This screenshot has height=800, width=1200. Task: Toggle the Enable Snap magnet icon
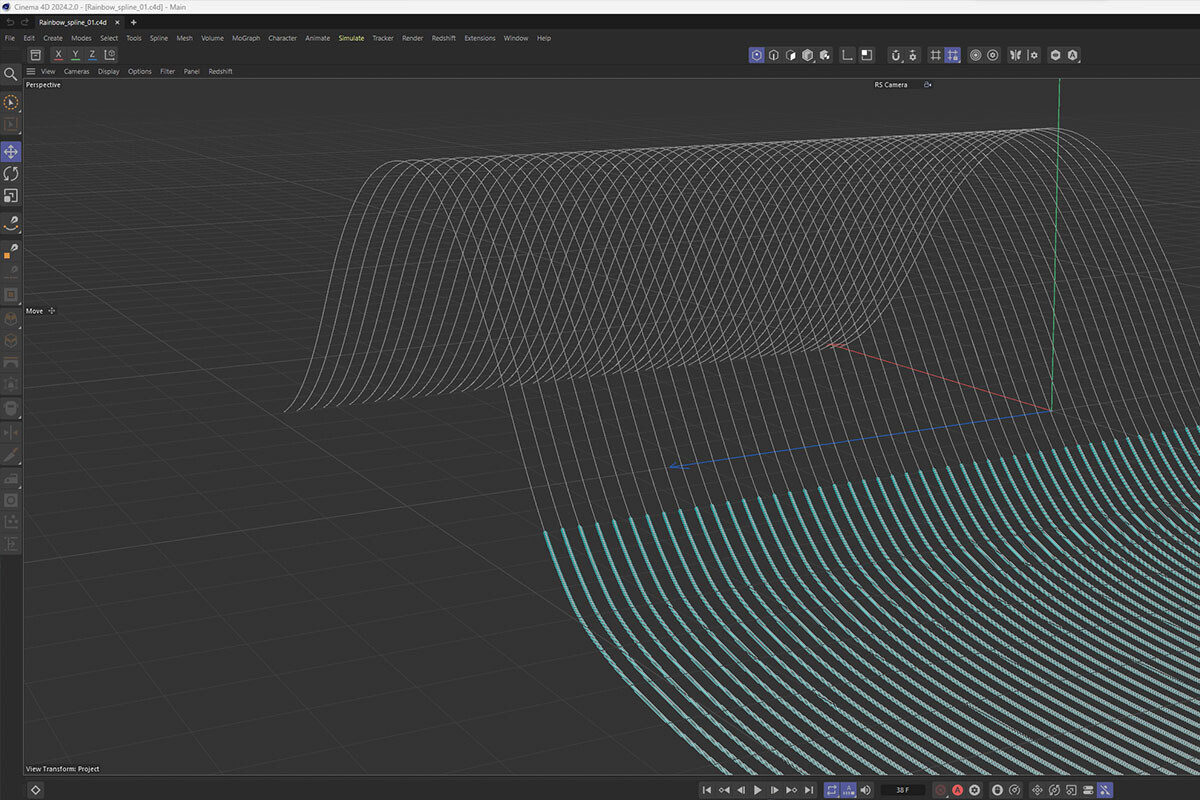[x=896, y=55]
